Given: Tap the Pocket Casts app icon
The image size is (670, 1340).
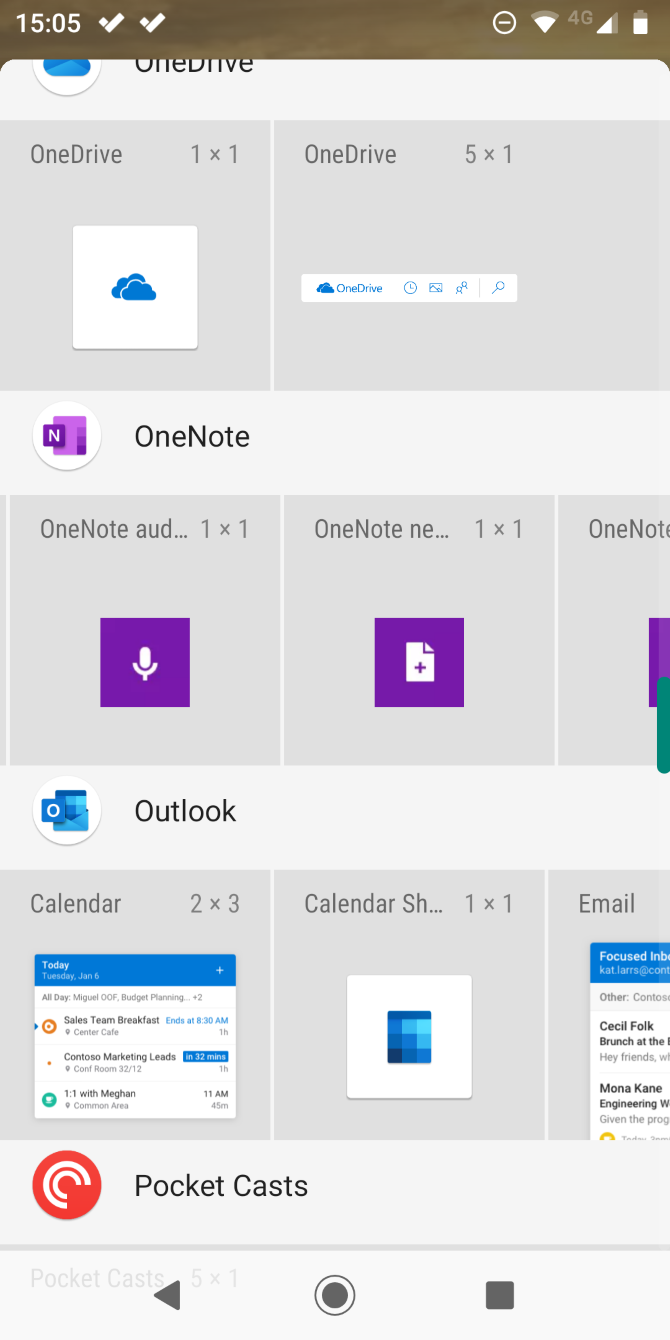Looking at the screenshot, I should coord(67,1185).
